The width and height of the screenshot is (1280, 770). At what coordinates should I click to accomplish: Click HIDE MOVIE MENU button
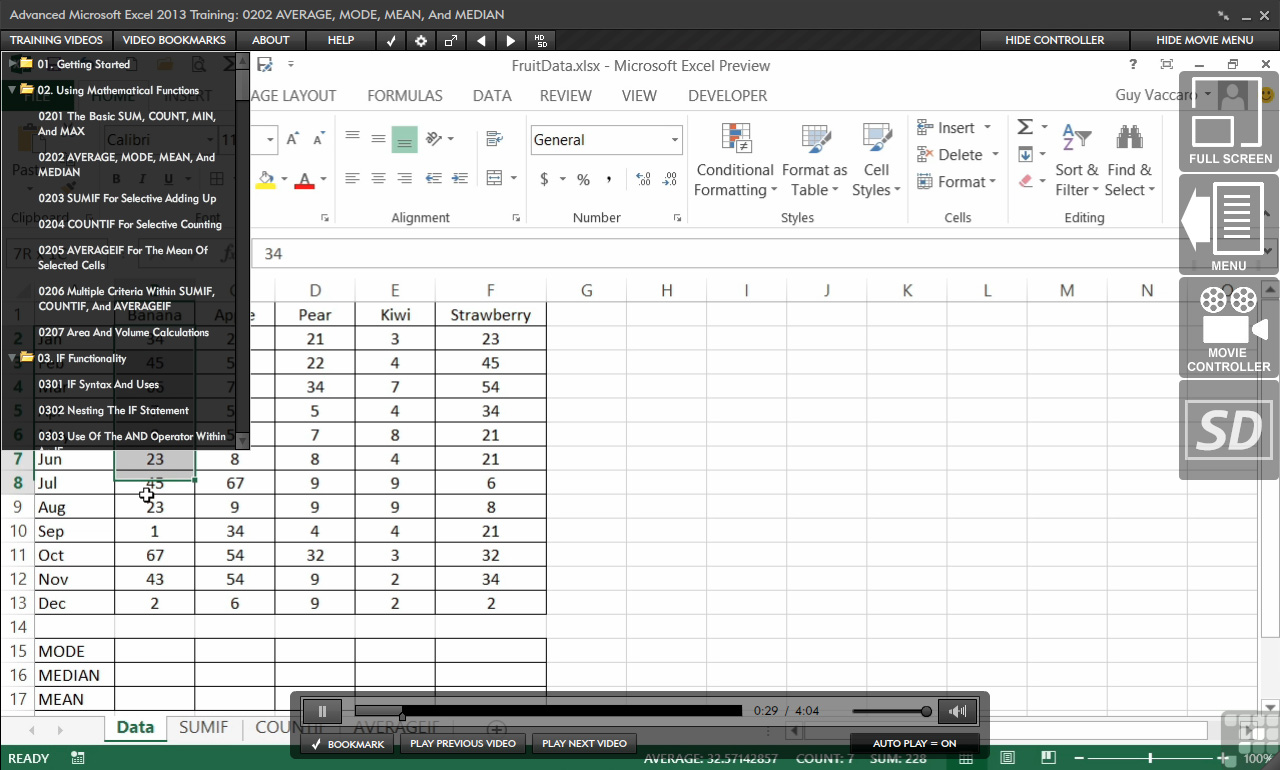(1205, 40)
